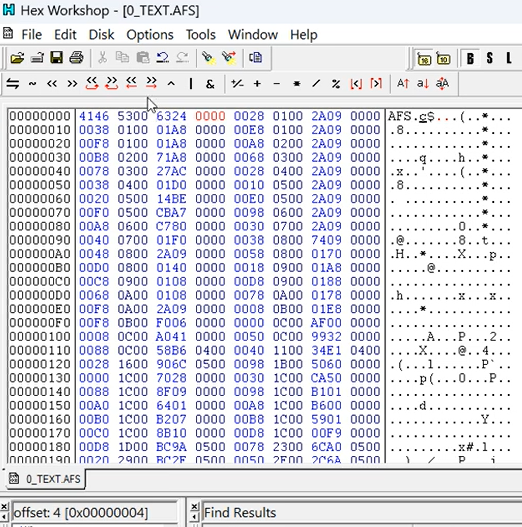Click the Cut scissors icon
522x527 pixels.
(102, 58)
